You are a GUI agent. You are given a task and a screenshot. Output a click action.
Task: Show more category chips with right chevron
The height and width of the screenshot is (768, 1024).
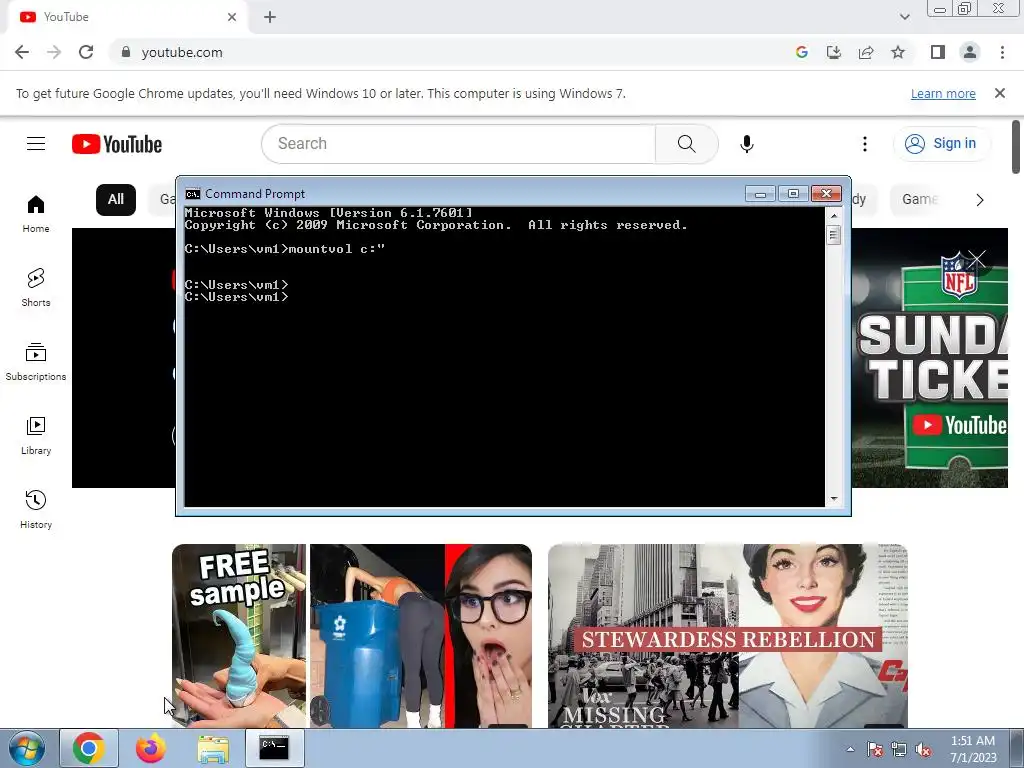point(980,200)
